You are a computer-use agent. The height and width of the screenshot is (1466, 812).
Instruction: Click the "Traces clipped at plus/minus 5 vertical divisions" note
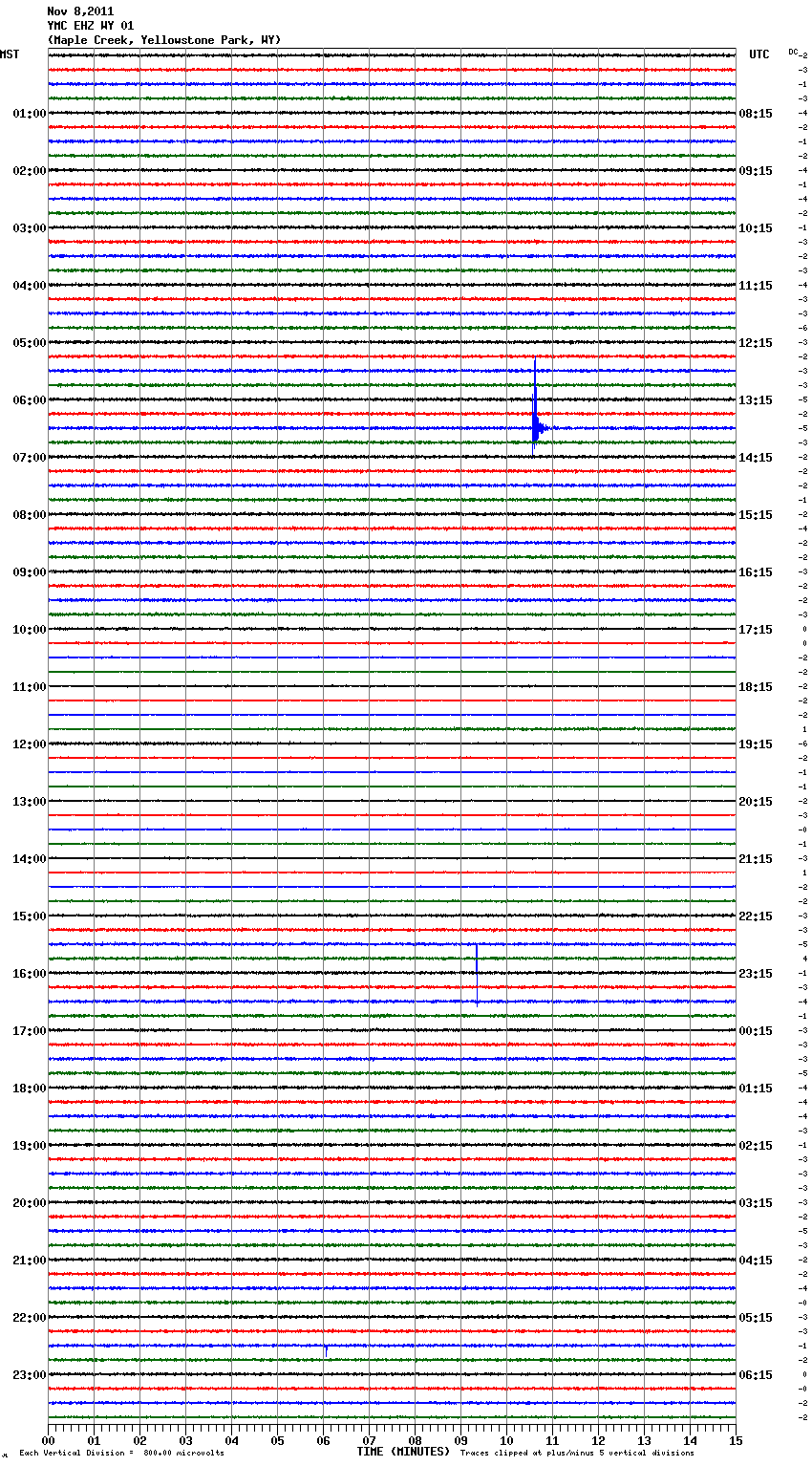[577, 1454]
